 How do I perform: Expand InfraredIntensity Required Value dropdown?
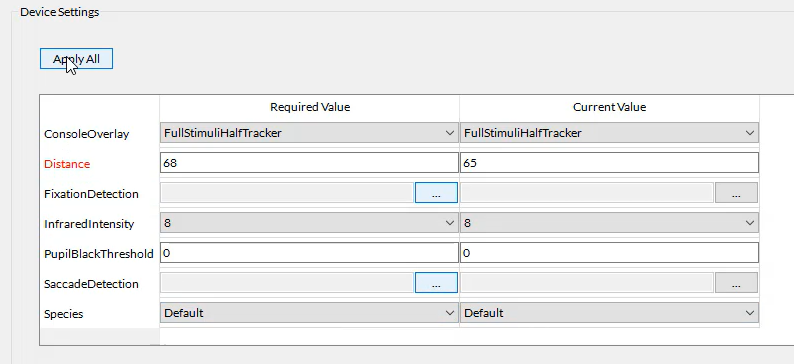(309, 223)
